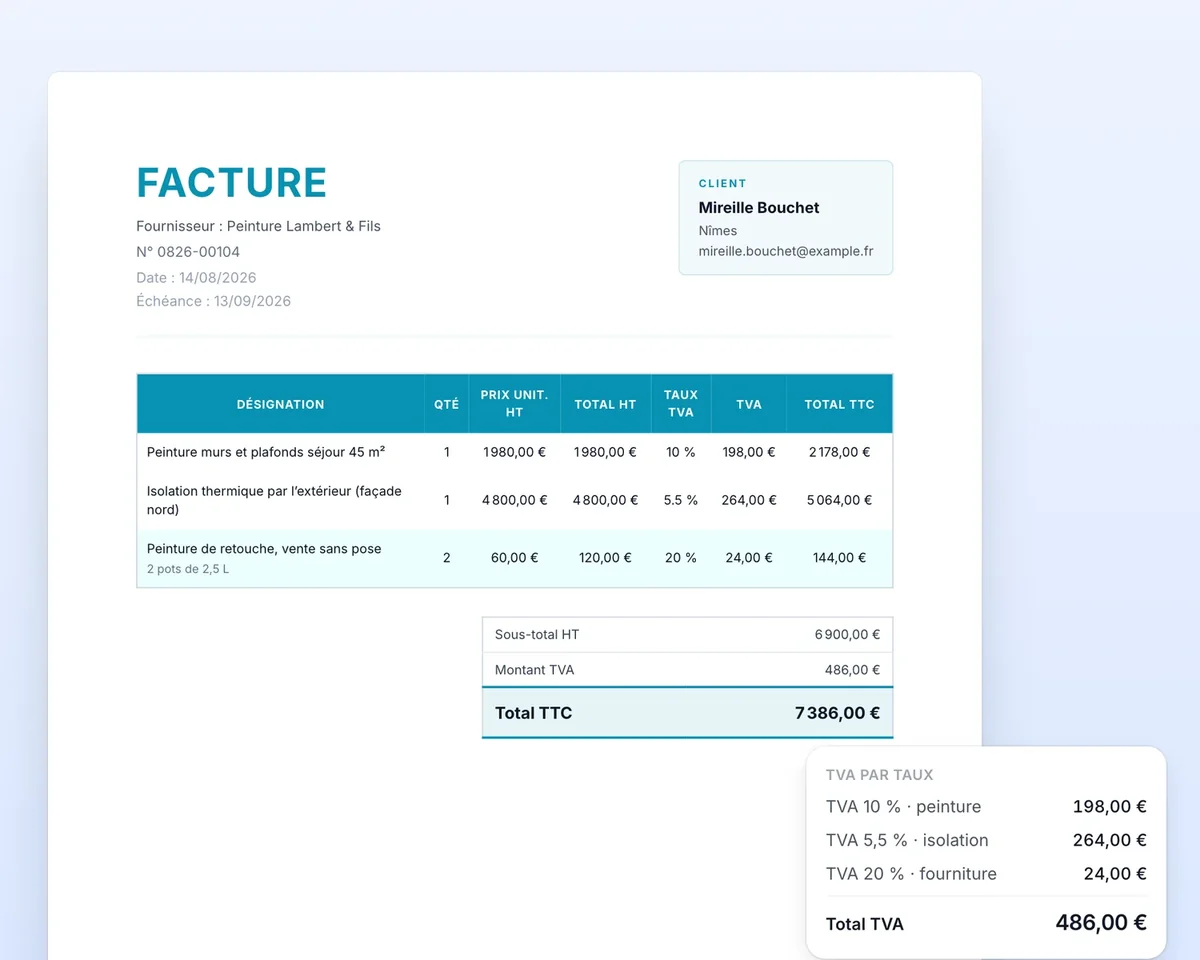1200x960 pixels.
Task: Select the PRIX UNIT. HT column header
Action: pos(514,404)
